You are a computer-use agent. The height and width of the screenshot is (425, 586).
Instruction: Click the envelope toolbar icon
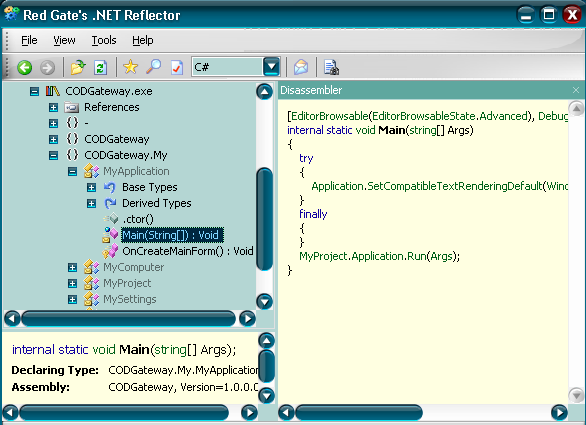point(301,67)
